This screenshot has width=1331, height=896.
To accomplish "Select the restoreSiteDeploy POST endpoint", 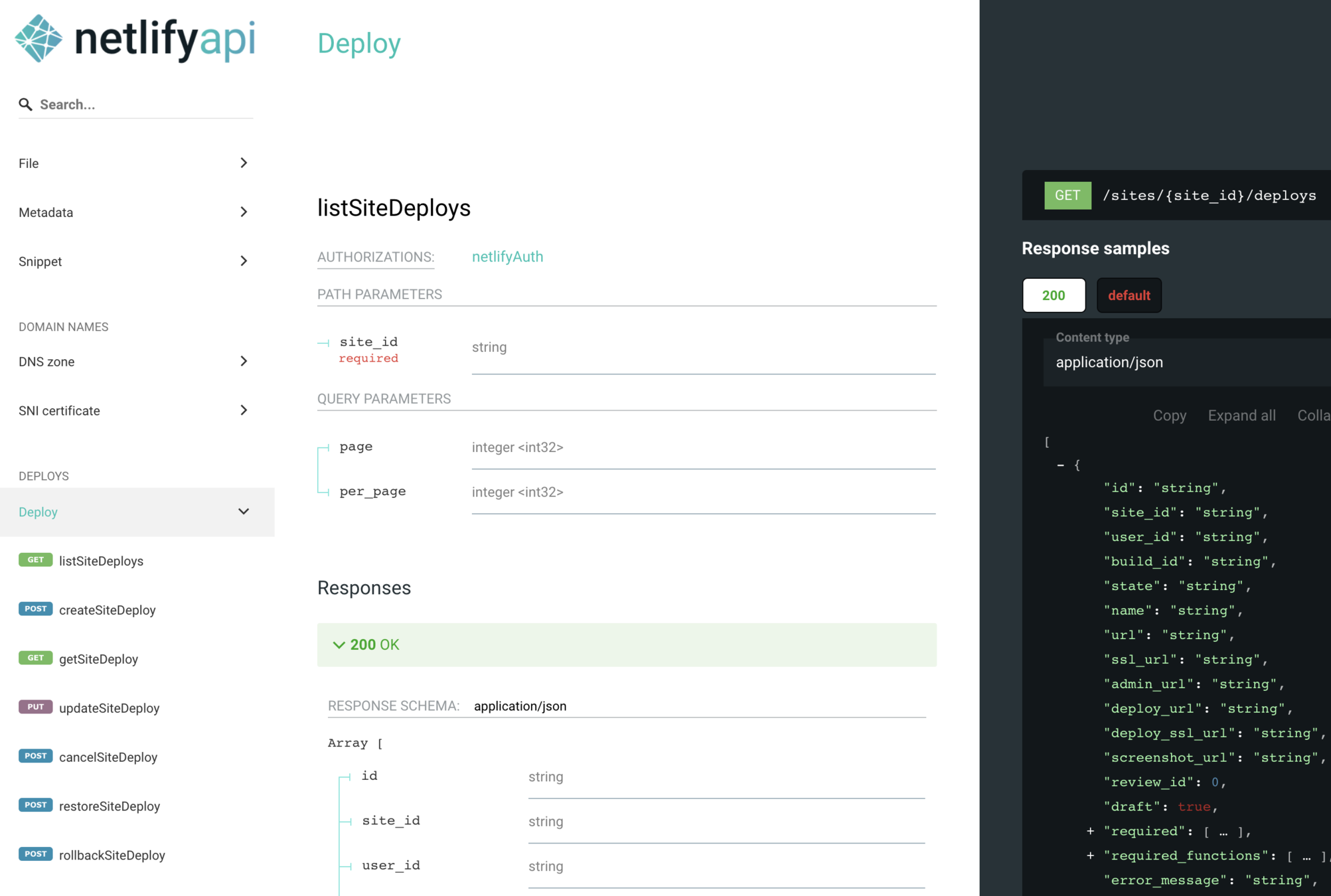I will point(109,806).
